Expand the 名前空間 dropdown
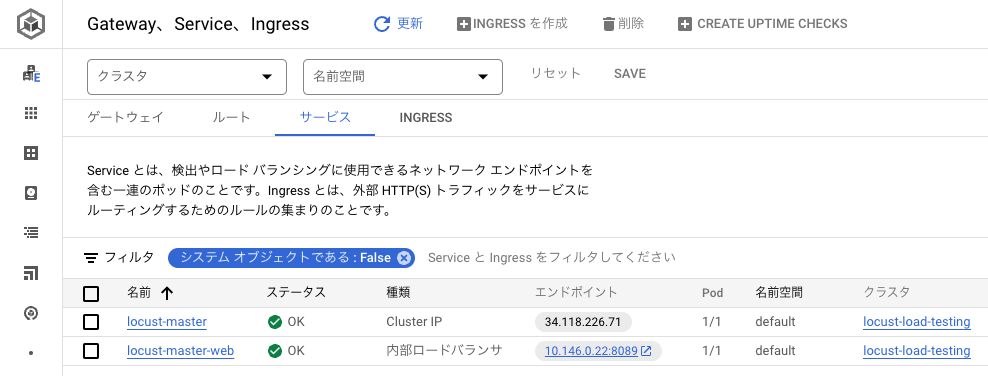 coord(403,77)
